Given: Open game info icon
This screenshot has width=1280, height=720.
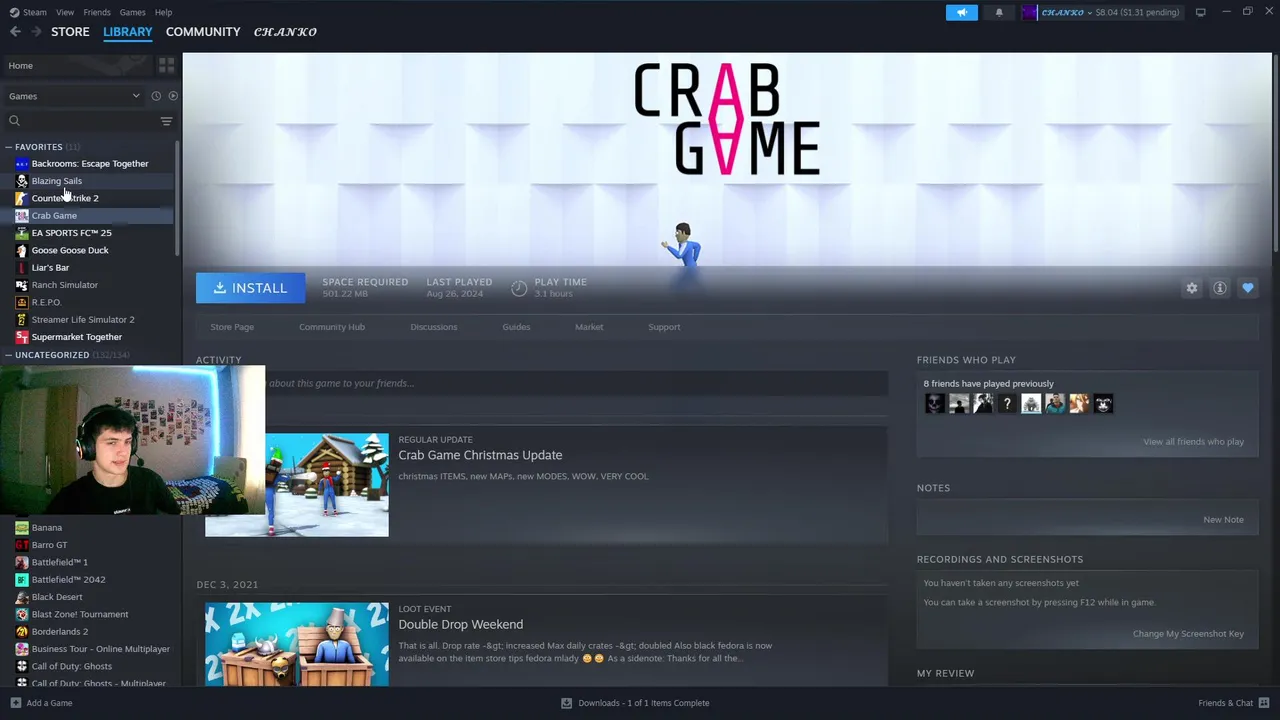Looking at the screenshot, I should click(x=1220, y=288).
